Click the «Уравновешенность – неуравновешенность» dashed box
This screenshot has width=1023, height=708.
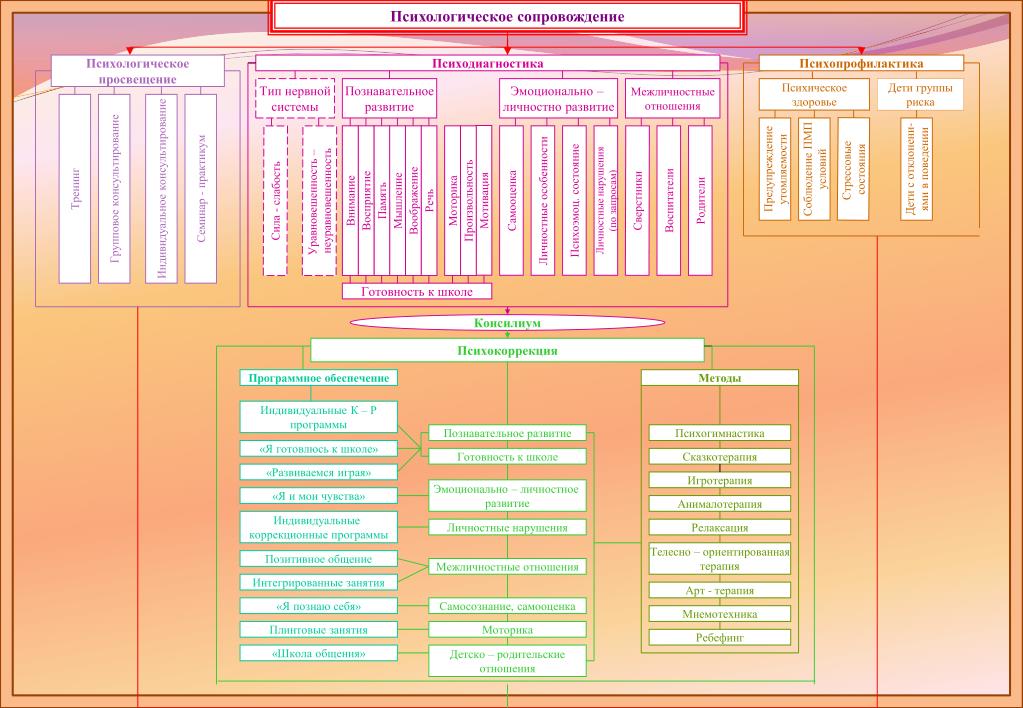coord(320,200)
